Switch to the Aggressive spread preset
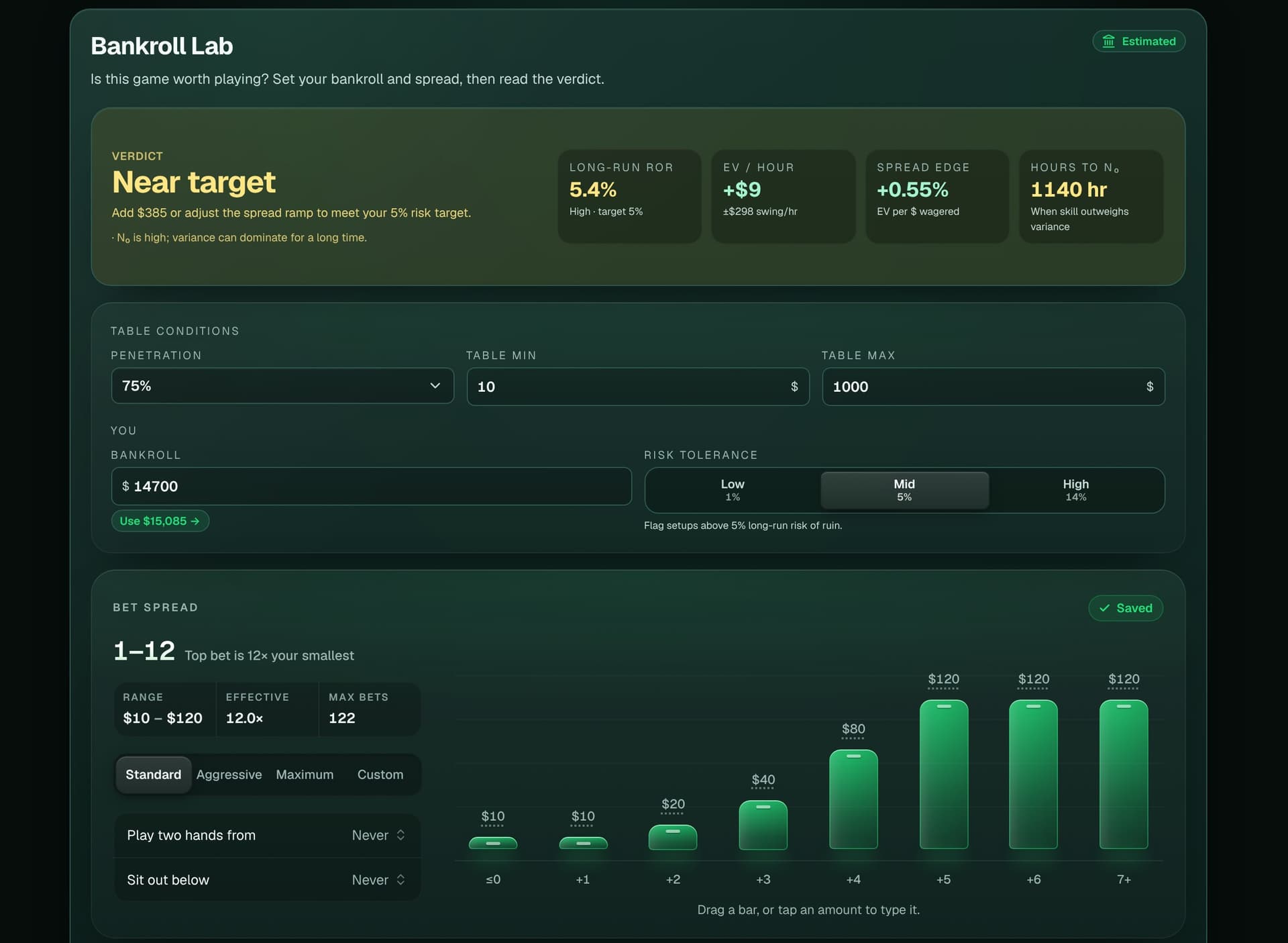1288x943 pixels. [x=229, y=775]
